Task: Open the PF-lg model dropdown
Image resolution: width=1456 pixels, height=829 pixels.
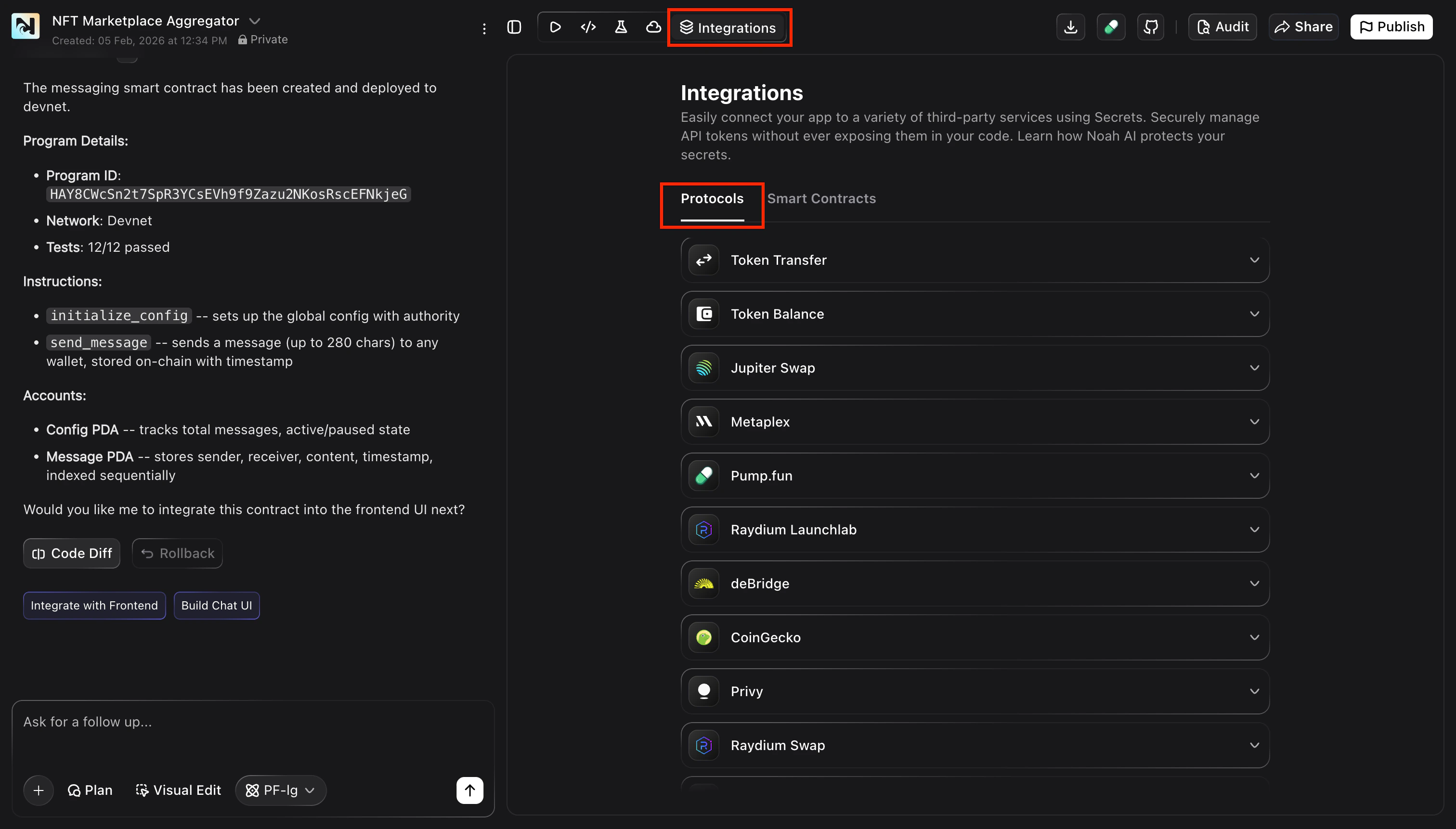Action: pyautogui.click(x=280, y=790)
